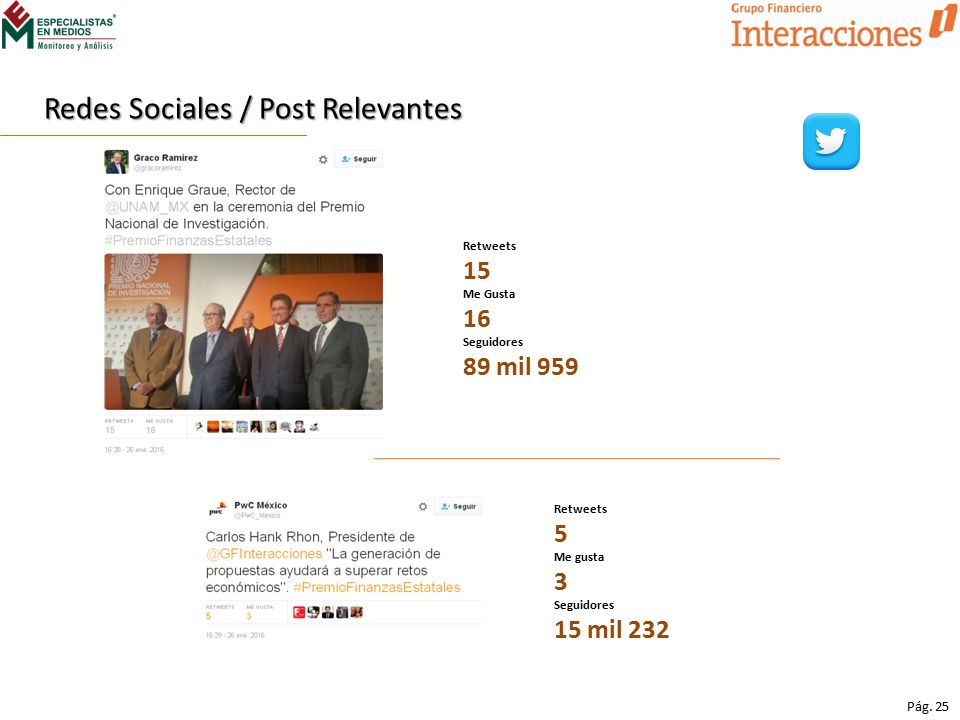Open the gear menu on Graco Ramírez tweet
960x720 pixels.
click(323, 159)
